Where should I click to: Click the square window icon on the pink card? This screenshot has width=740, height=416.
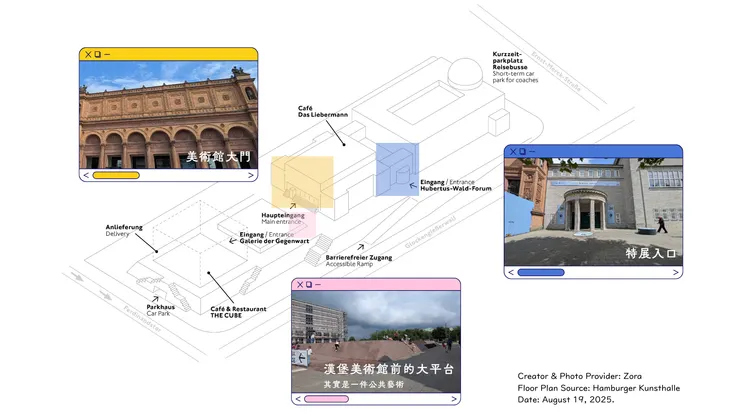(309, 285)
